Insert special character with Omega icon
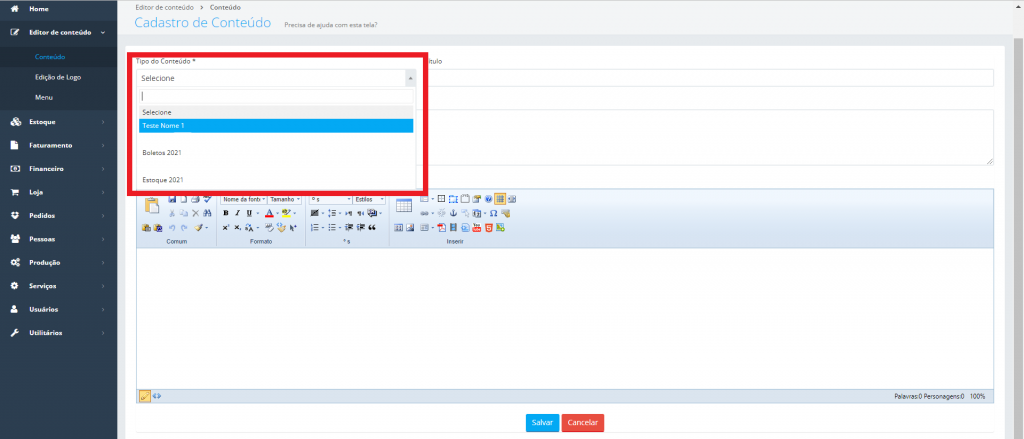 click(x=493, y=213)
